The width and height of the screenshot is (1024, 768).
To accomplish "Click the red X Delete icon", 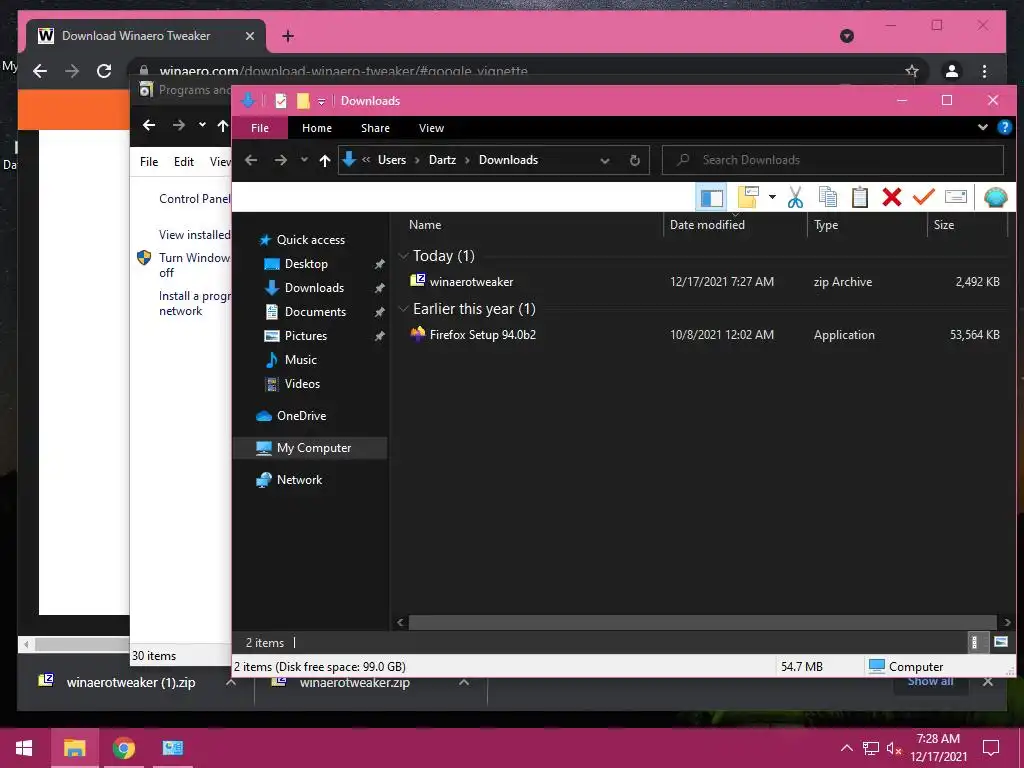I will [x=891, y=197].
